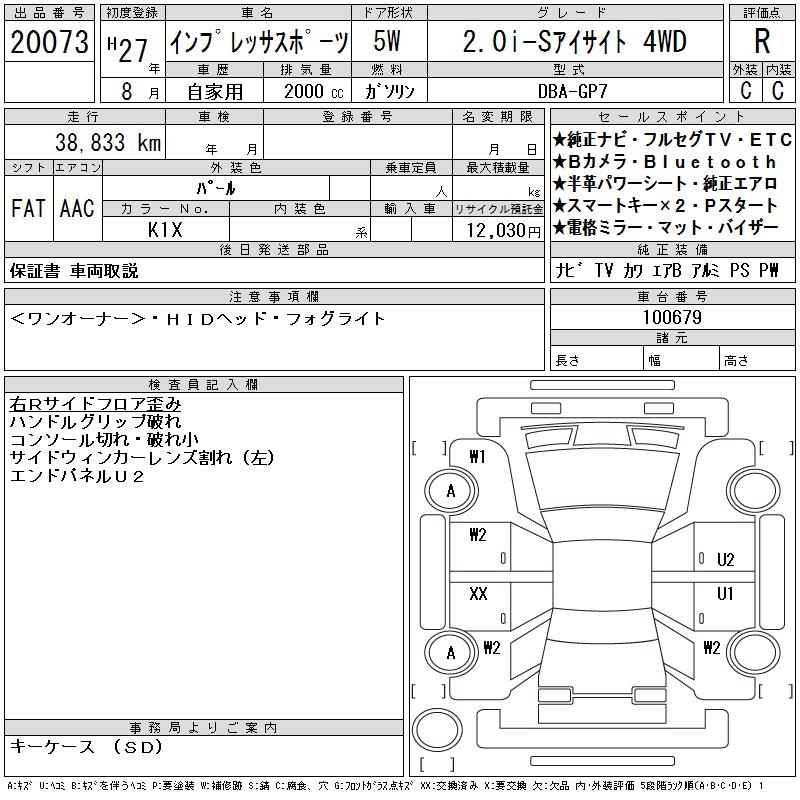
Task: Click inspector note コンソール切れ・破れ小
Action: 104,439
